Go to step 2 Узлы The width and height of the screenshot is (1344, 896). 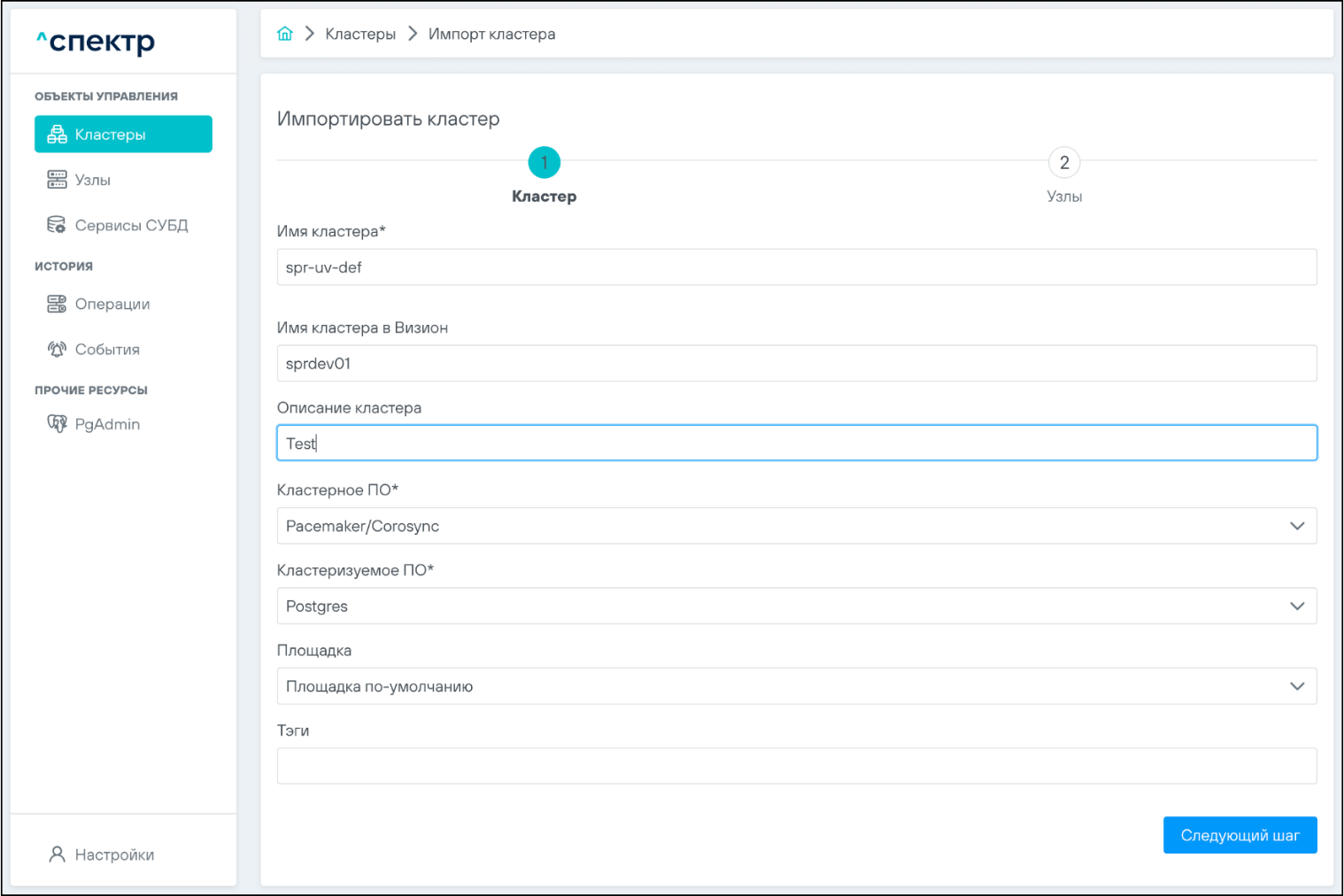[x=1063, y=163]
